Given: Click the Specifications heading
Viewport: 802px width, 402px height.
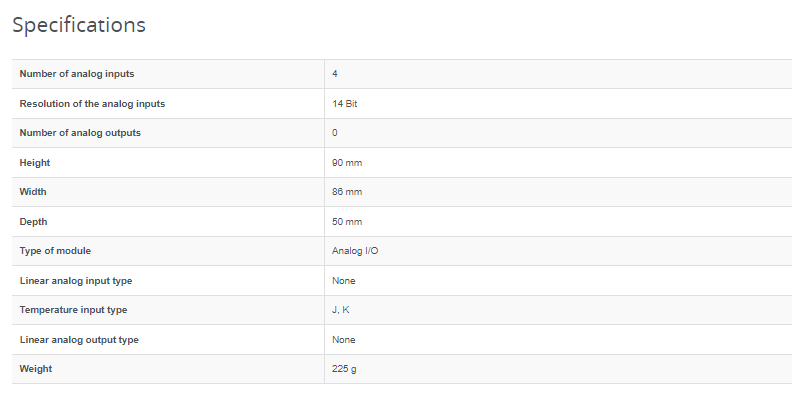Looking at the screenshot, I should click(x=79, y=25).
